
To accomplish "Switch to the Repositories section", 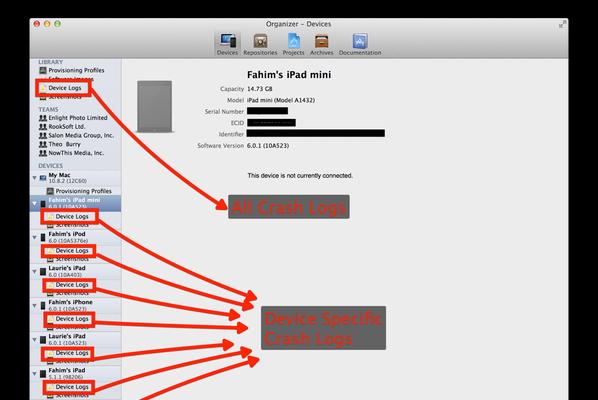I will click(260, 44).
